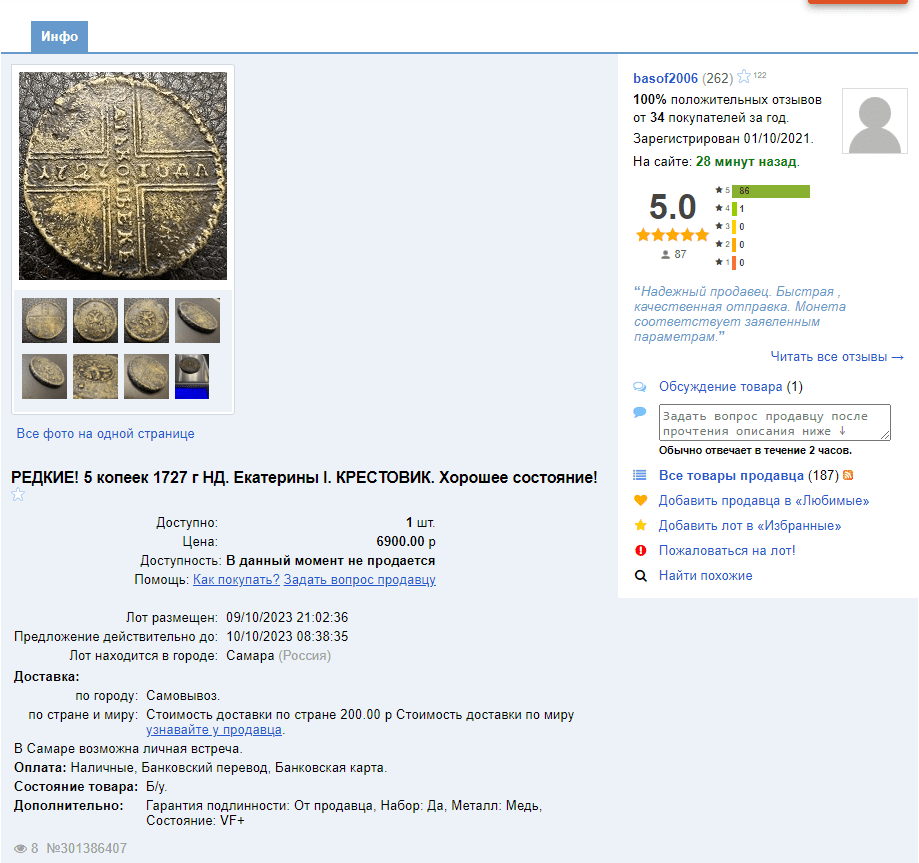Click the orange heart icon
The image size is (919, 863).
[641, 501]
